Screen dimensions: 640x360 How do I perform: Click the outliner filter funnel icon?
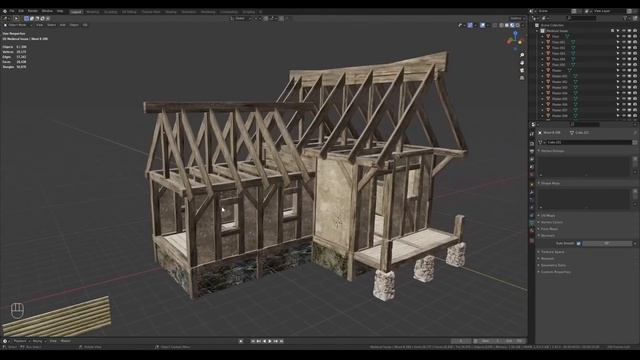click(625, 18)
